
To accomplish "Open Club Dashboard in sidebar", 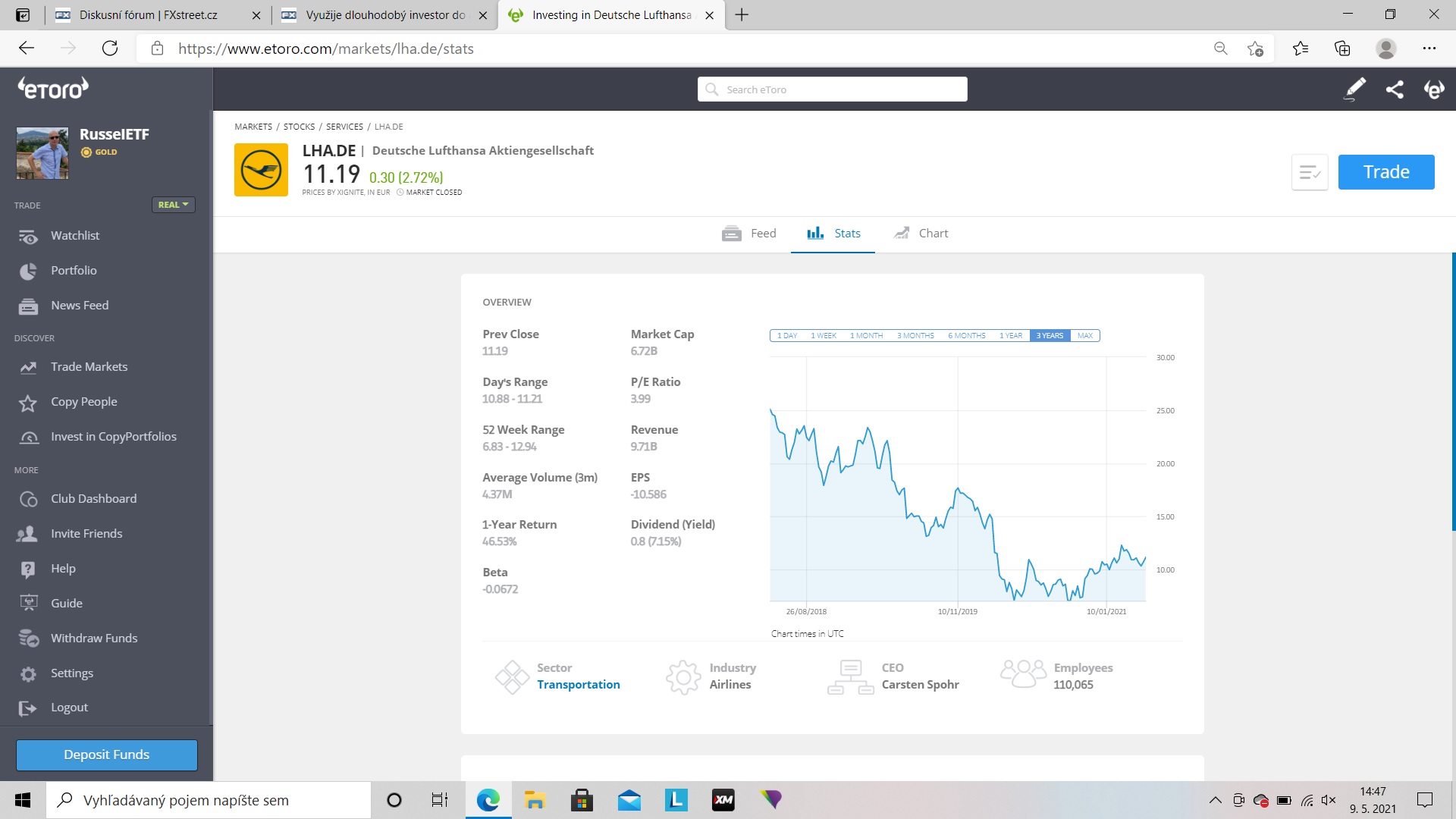I will pos(93,499).
